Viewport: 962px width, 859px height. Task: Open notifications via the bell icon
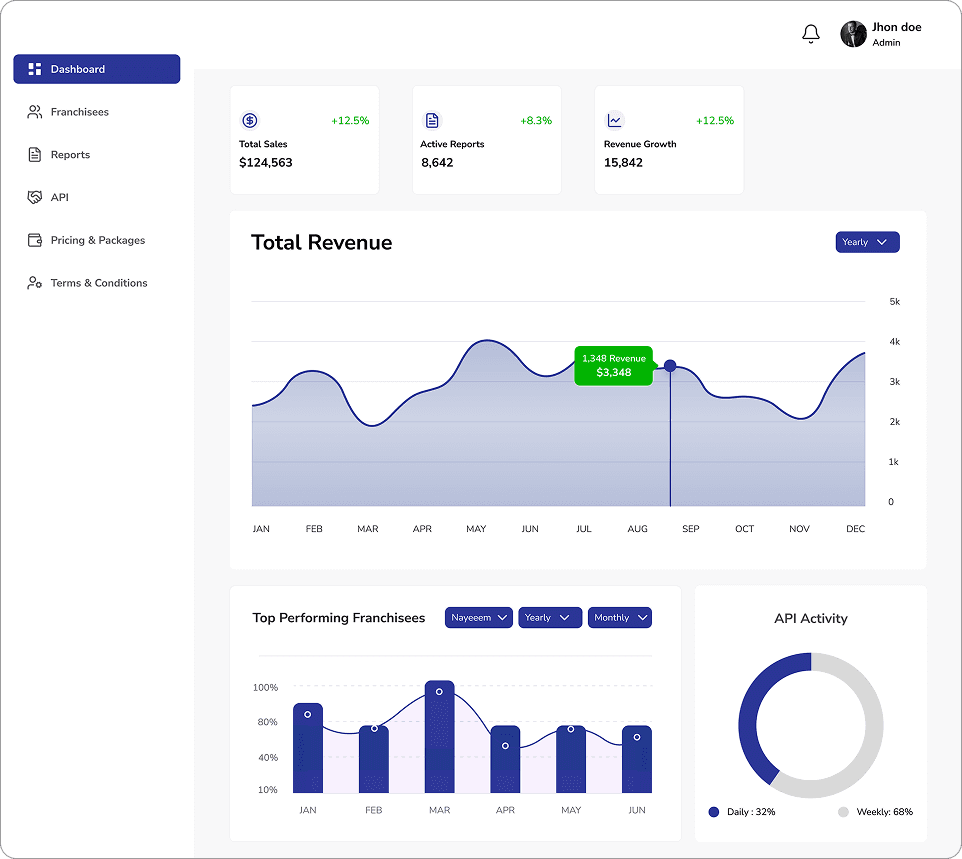coord(810,33)
